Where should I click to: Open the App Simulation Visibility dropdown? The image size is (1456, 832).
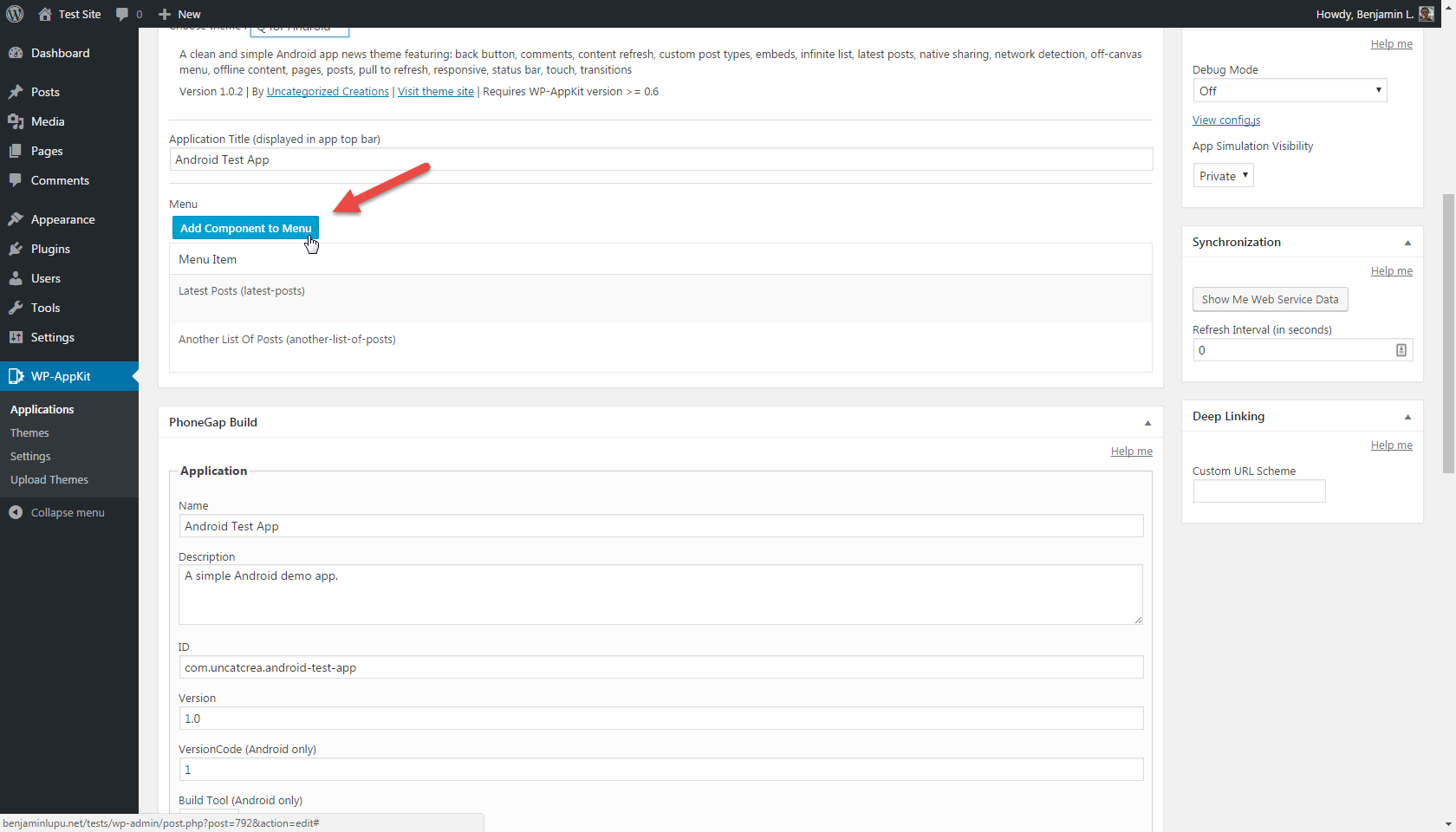[x=1223, y=176]
